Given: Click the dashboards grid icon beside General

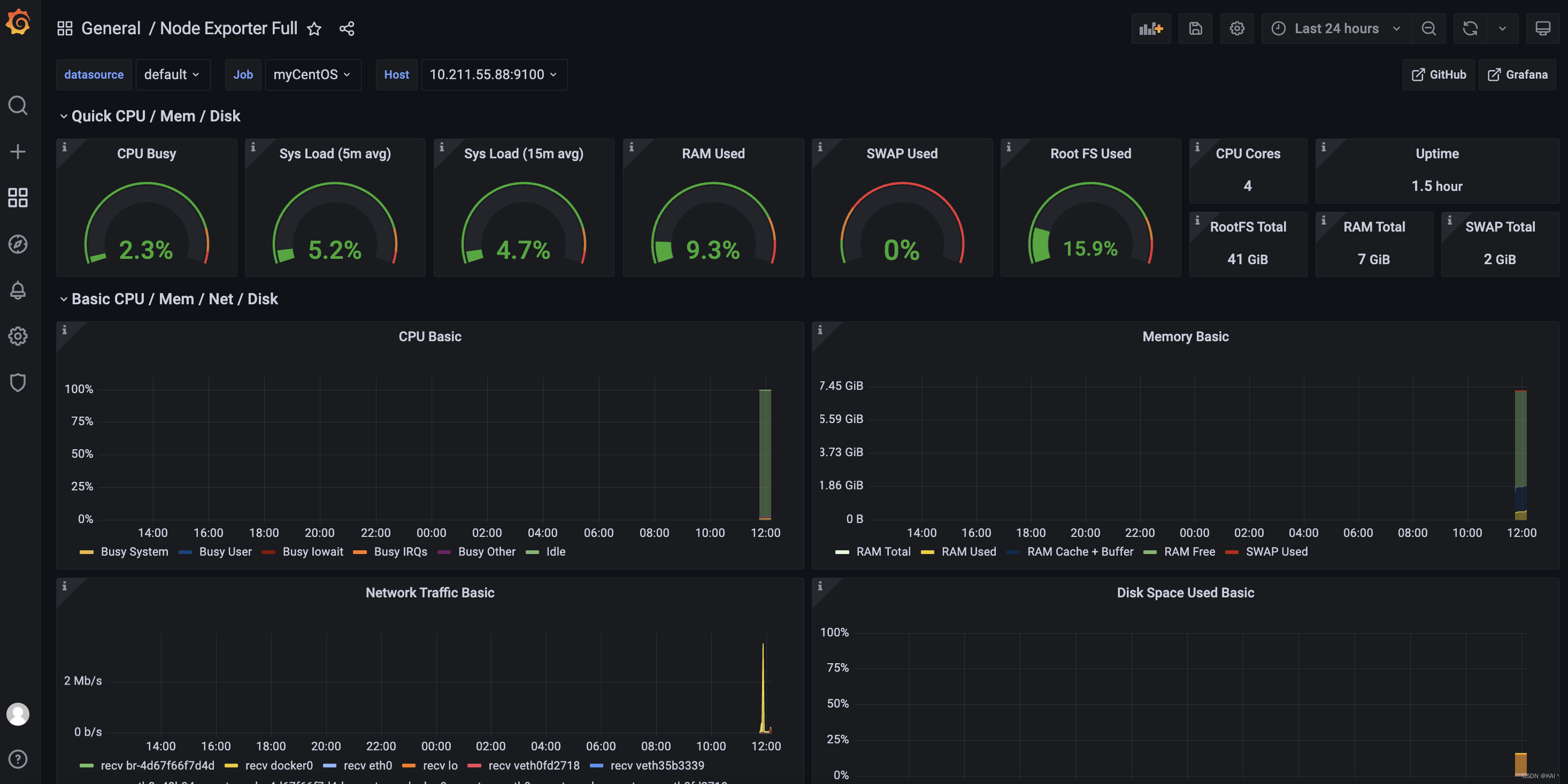Looking at the screenshot, I should click(x=65, y=28).
